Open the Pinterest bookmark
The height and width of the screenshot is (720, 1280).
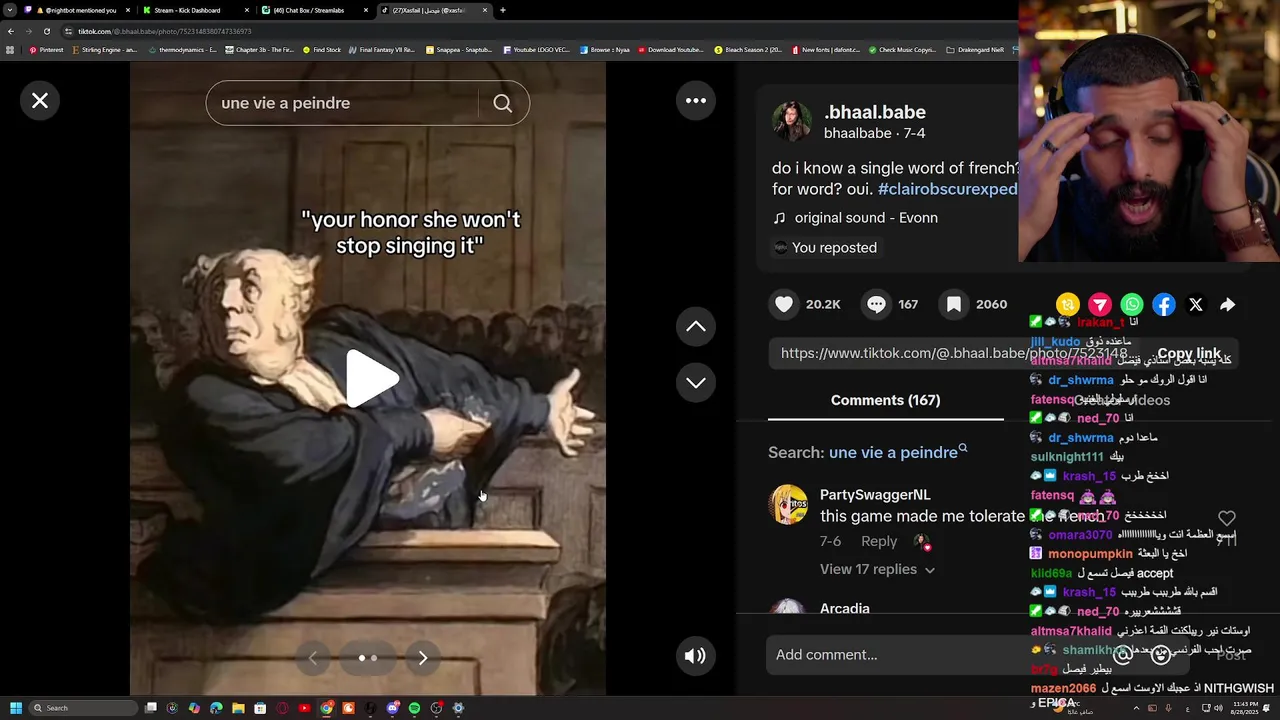46,49
